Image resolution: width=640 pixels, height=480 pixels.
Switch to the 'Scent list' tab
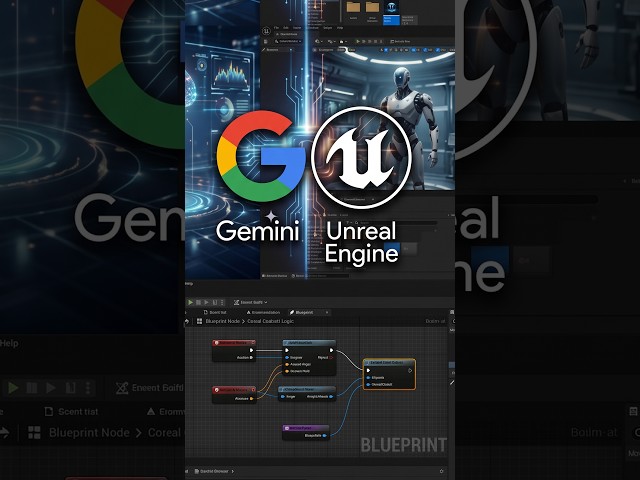[215, 312]
